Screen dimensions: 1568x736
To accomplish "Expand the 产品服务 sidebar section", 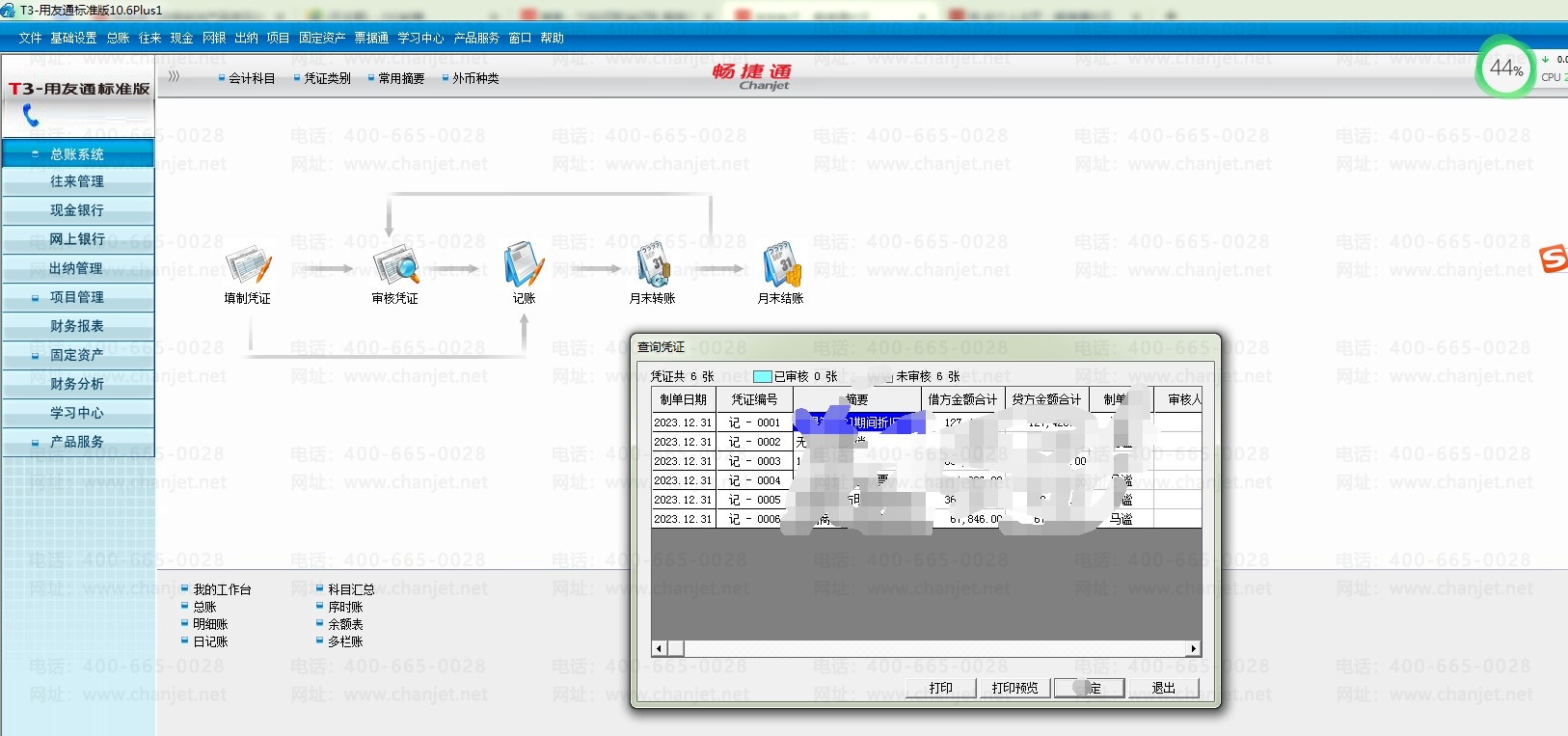I will [77, 442].
